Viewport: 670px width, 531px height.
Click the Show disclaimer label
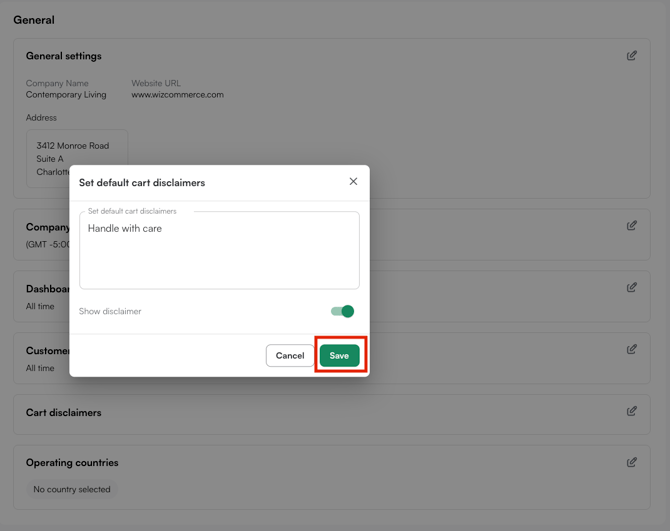point(110,311)
